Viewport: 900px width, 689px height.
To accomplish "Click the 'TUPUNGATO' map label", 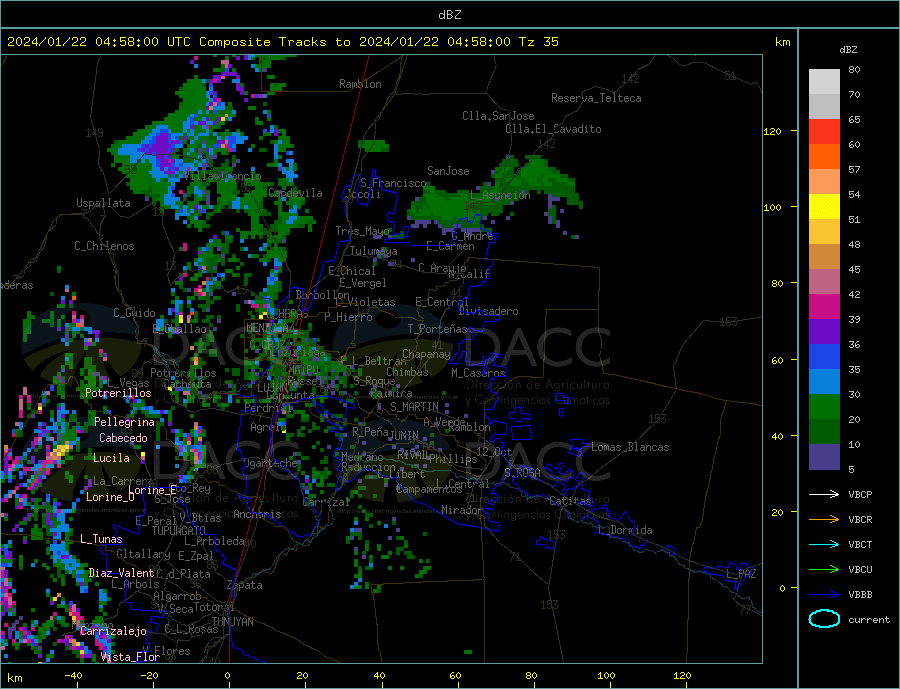I will (x=179, y=531).
